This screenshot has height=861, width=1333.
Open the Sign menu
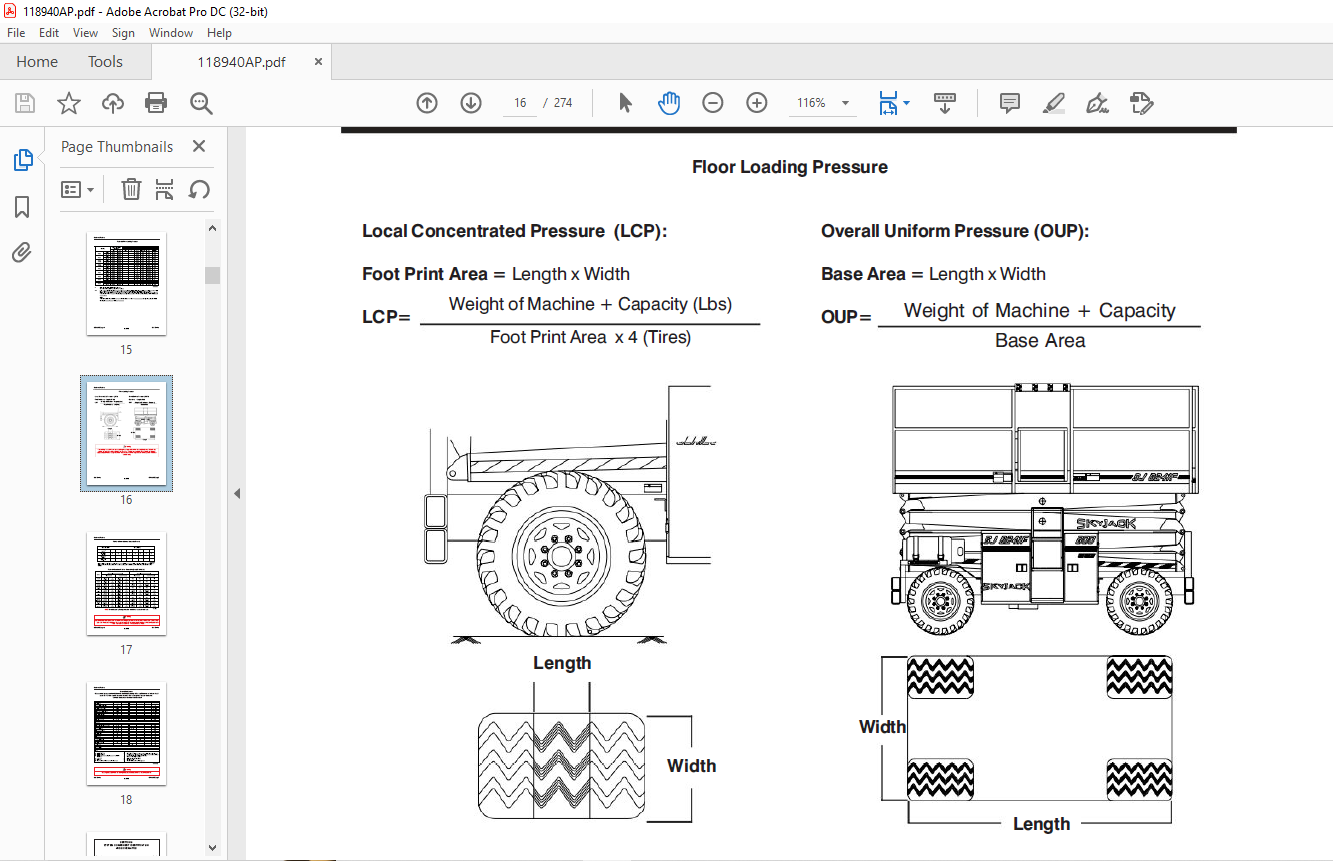[x=123, y=33]
